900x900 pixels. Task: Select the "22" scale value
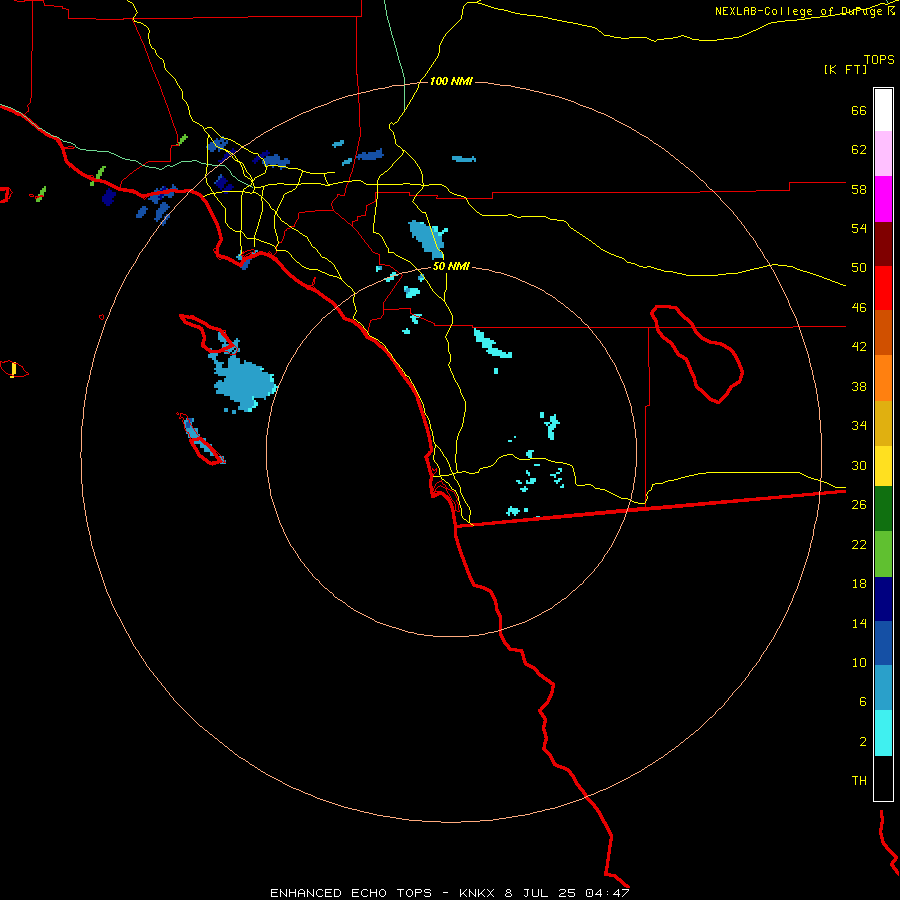tap(859, 544)
